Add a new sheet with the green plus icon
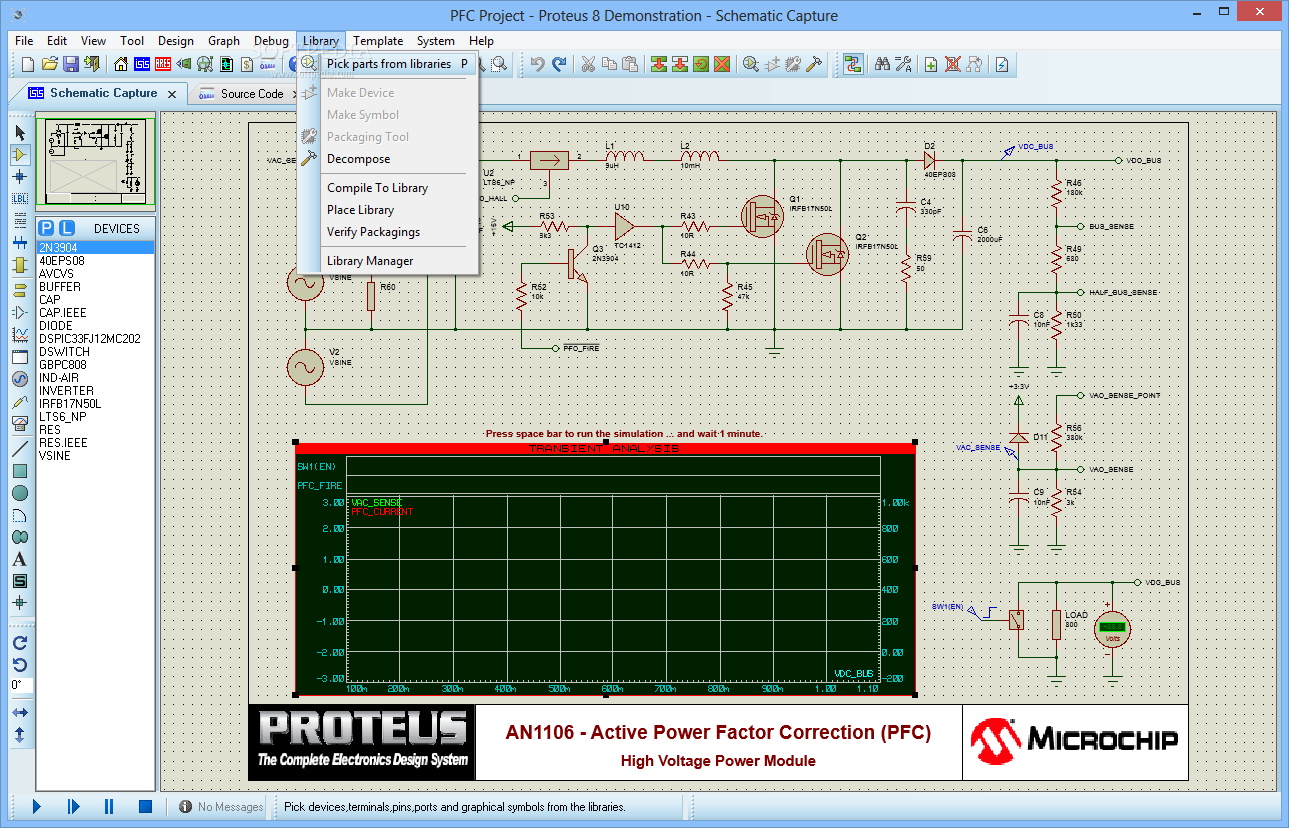The width and height of the screenshot is (1289, 828). 931,64
